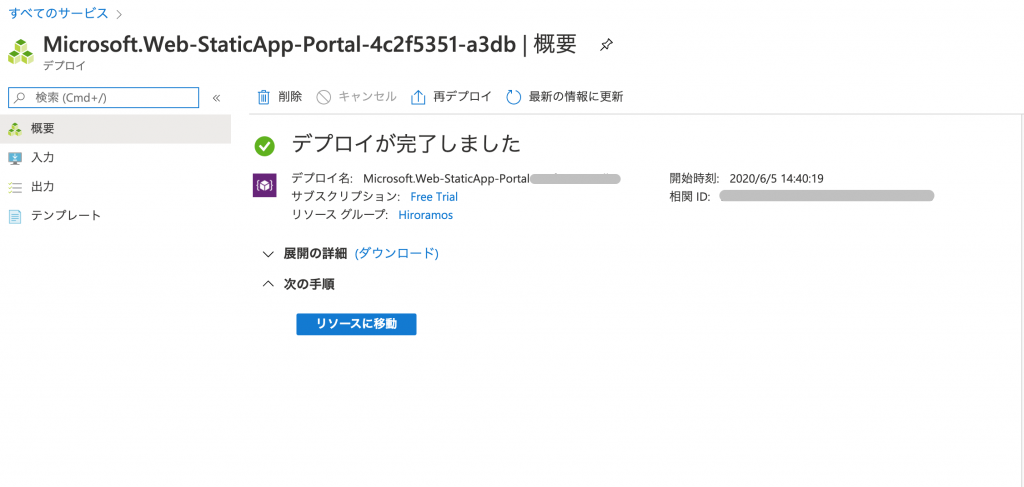Select 概要 in the sidebar menu
This screenshot has width=1024, height=487.
115,129
